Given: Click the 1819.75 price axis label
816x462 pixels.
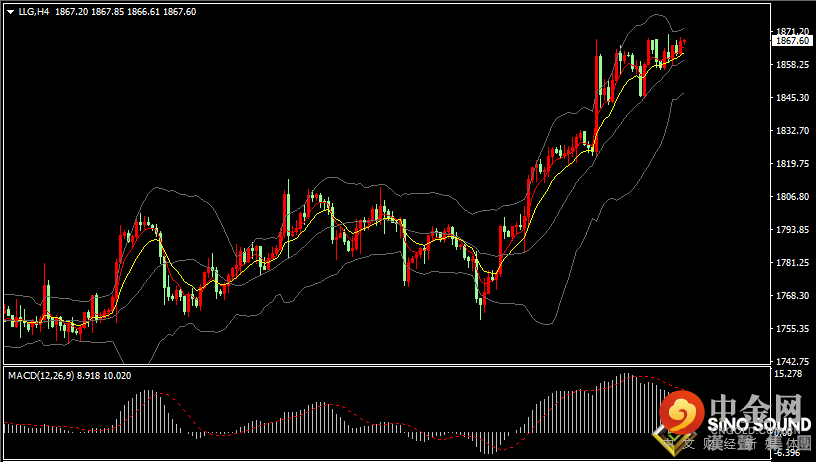Looking at the screenshot, I should coord(792,163).
